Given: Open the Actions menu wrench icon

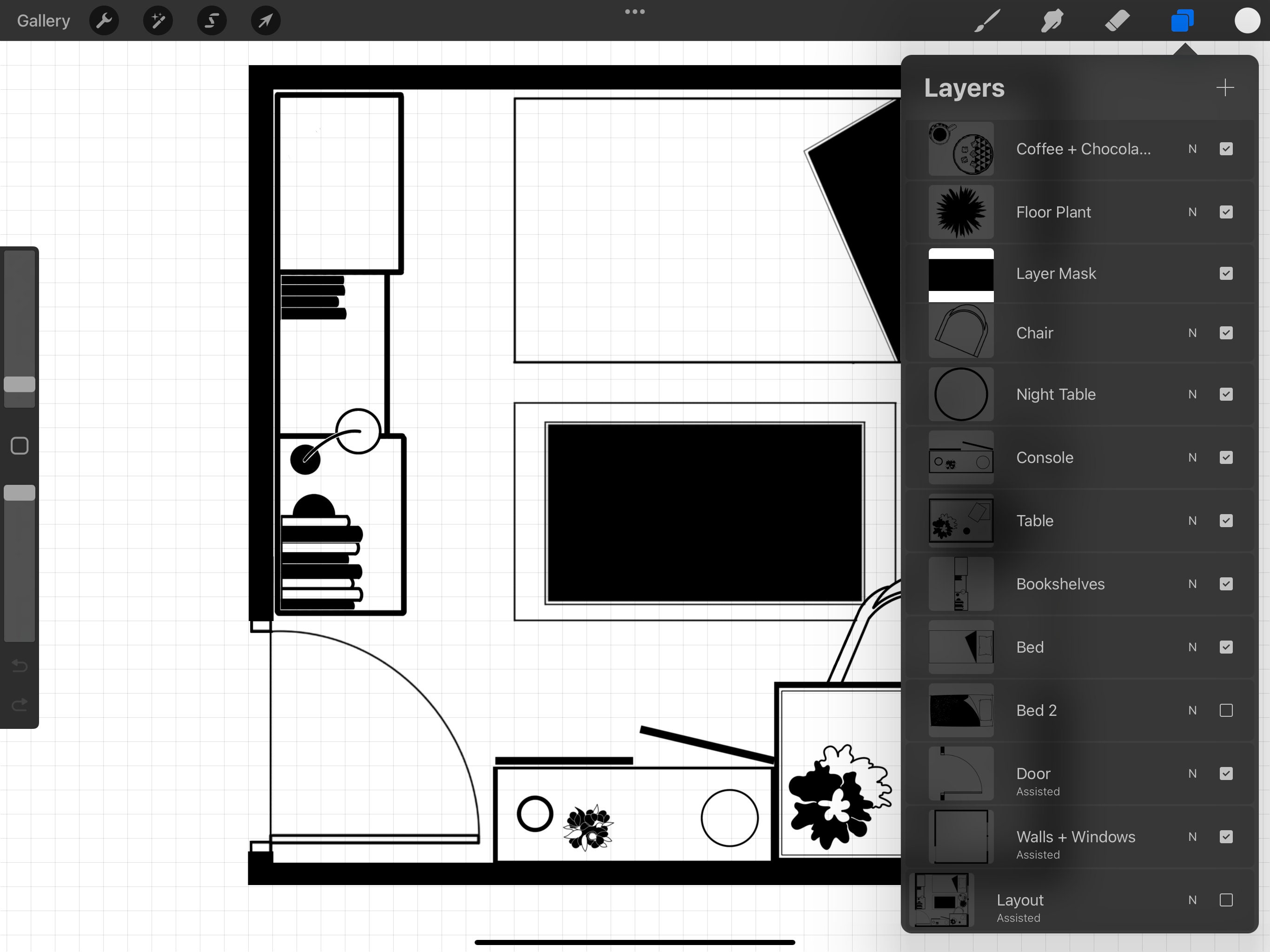Looking at the screenshot, I should 104,20.
